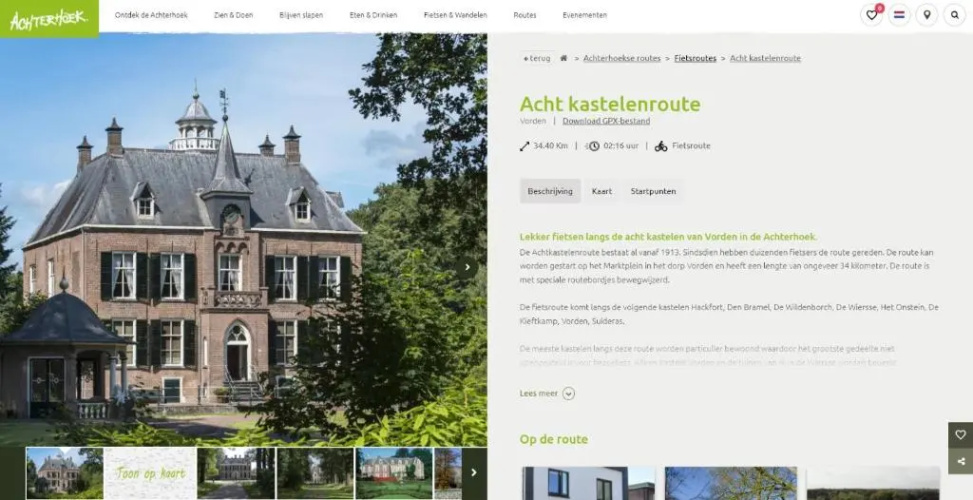Screen dimensions: 973x500
Task: Click Download GPX-bestand link
Action: 606,121
